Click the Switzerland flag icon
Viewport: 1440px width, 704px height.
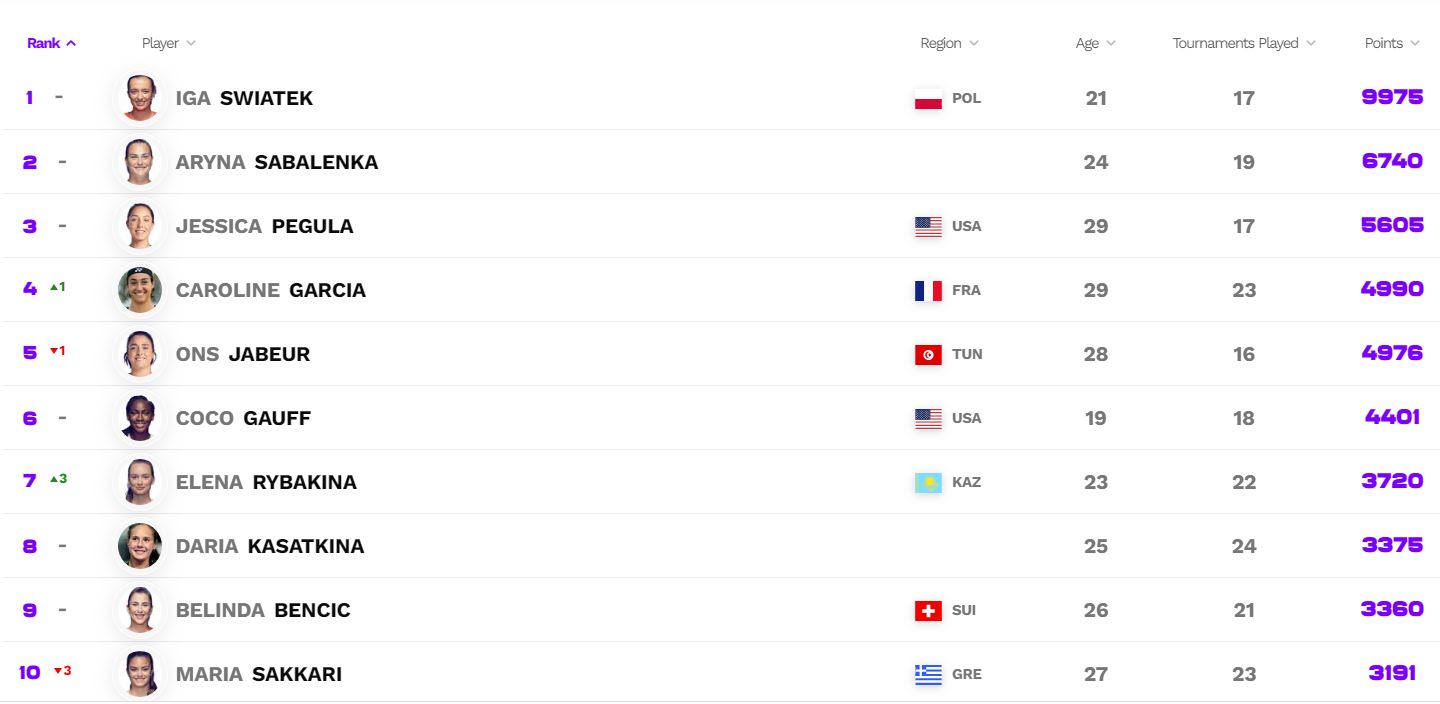coord(928,611)
